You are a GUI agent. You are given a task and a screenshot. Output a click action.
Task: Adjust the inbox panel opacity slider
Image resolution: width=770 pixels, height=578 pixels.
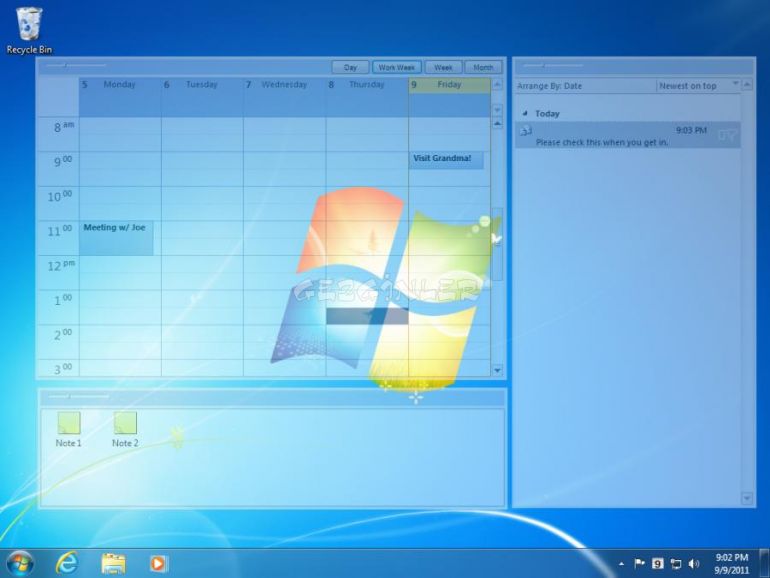[544, 65]
